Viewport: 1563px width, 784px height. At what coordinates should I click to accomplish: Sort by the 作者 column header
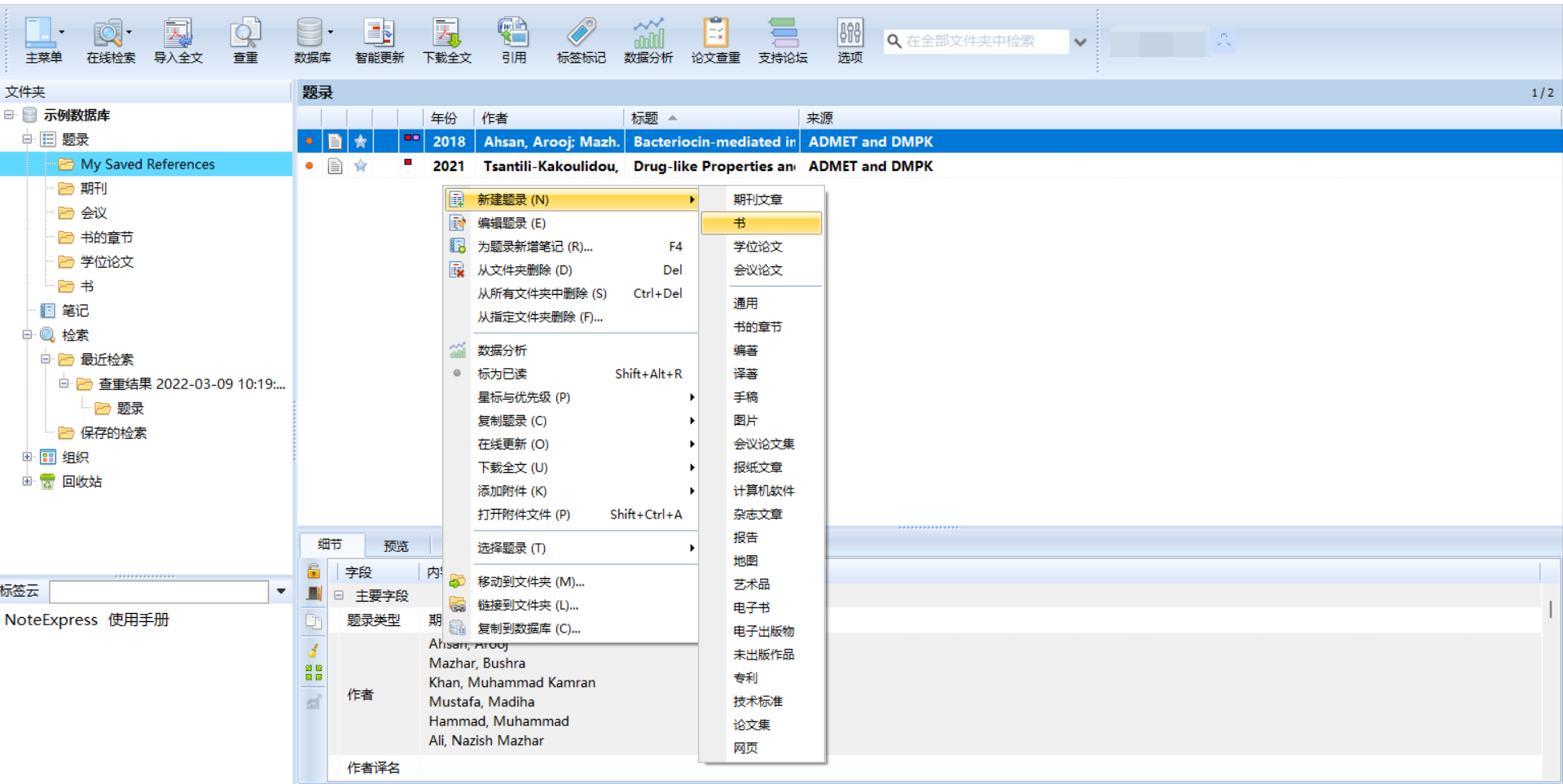point(549,118)
